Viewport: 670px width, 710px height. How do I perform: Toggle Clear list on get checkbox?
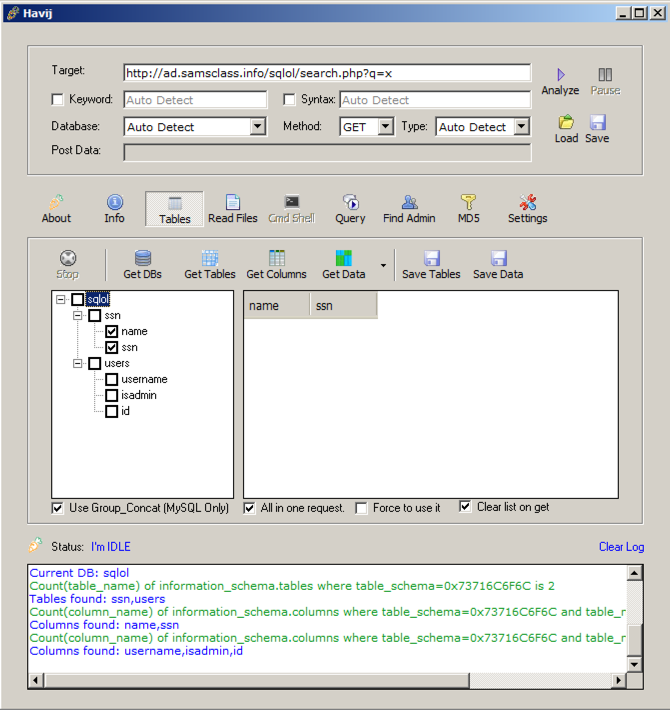(465, 506)
